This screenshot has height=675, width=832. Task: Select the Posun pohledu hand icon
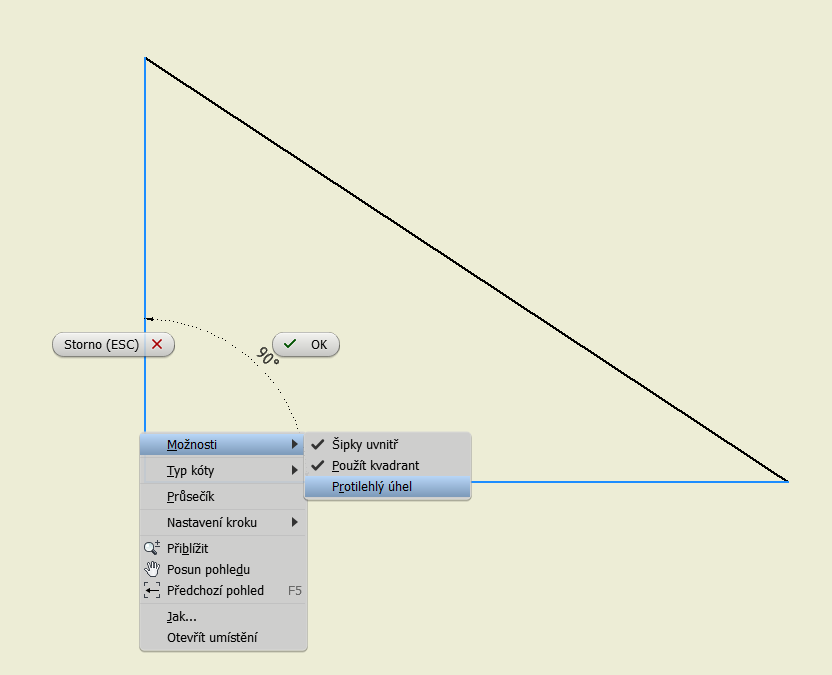(152, 569)
